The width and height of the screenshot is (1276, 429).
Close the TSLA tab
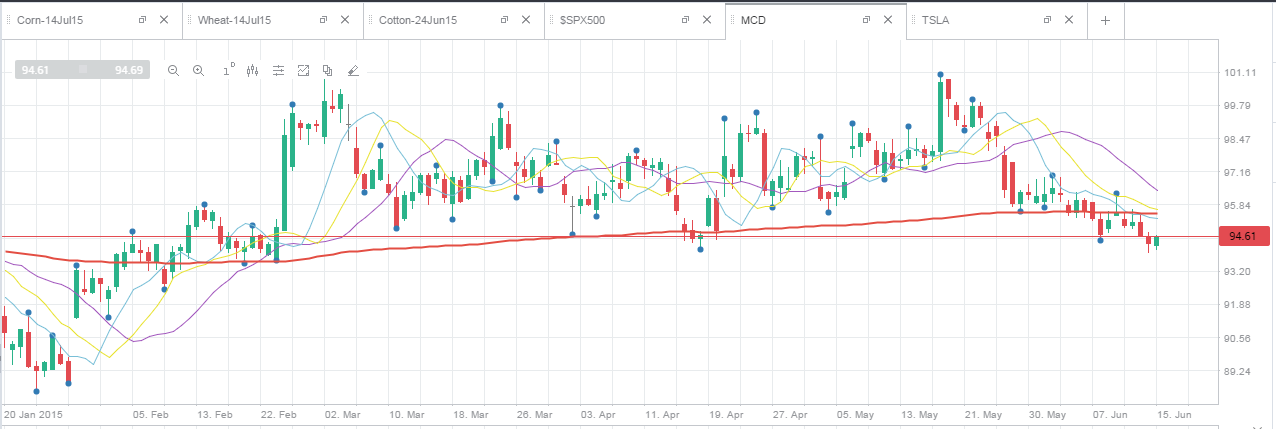point(1070,20)
